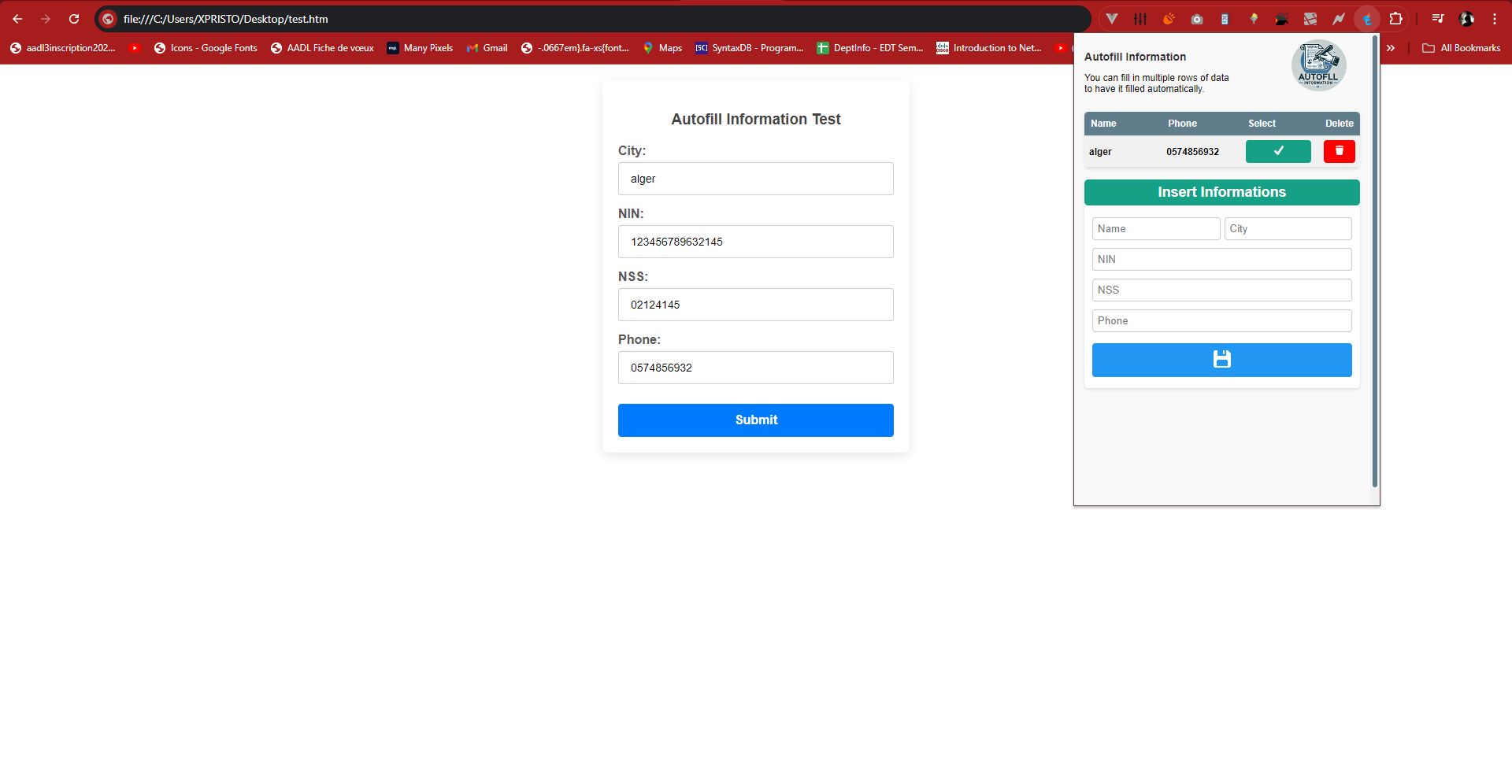Image resolution: width=1512 pixels, height=784 pixels.
Task: Go back to the previous page
Action: [17, 19]
